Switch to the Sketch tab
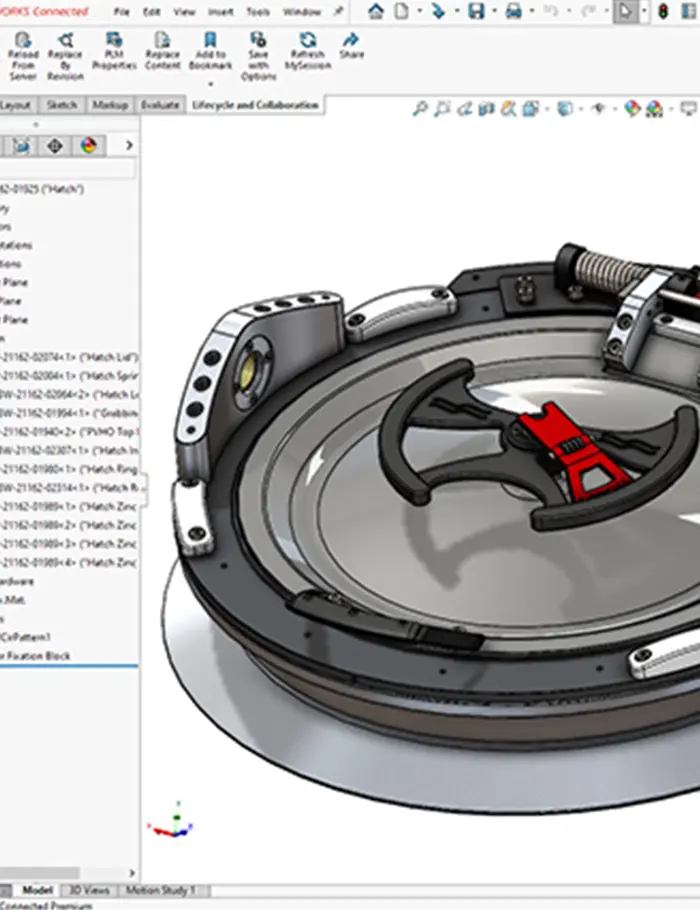The width and height of the screenshot is (700, 910). 62,105
